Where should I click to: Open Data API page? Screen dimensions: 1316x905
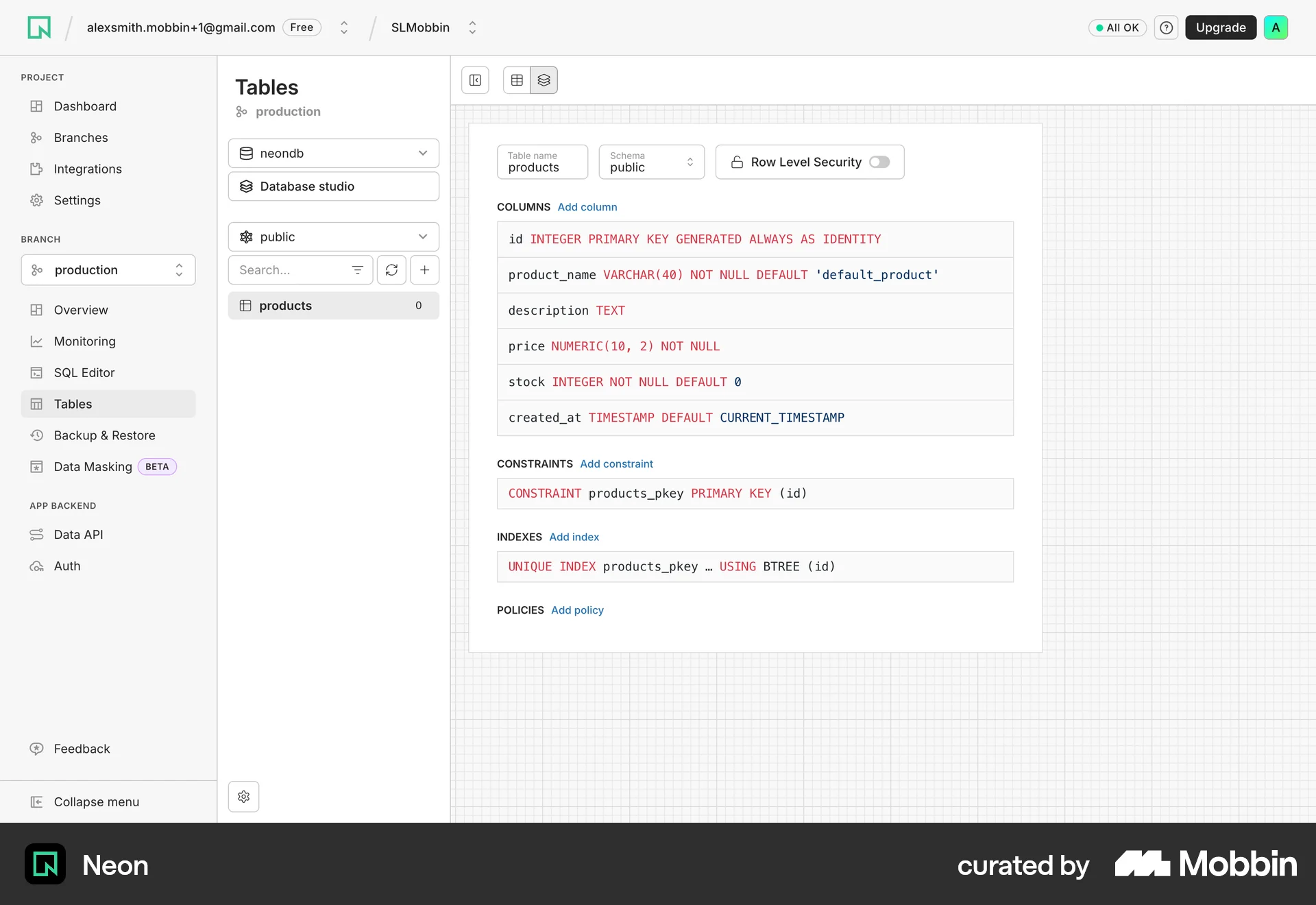click(x=78, y=535)
